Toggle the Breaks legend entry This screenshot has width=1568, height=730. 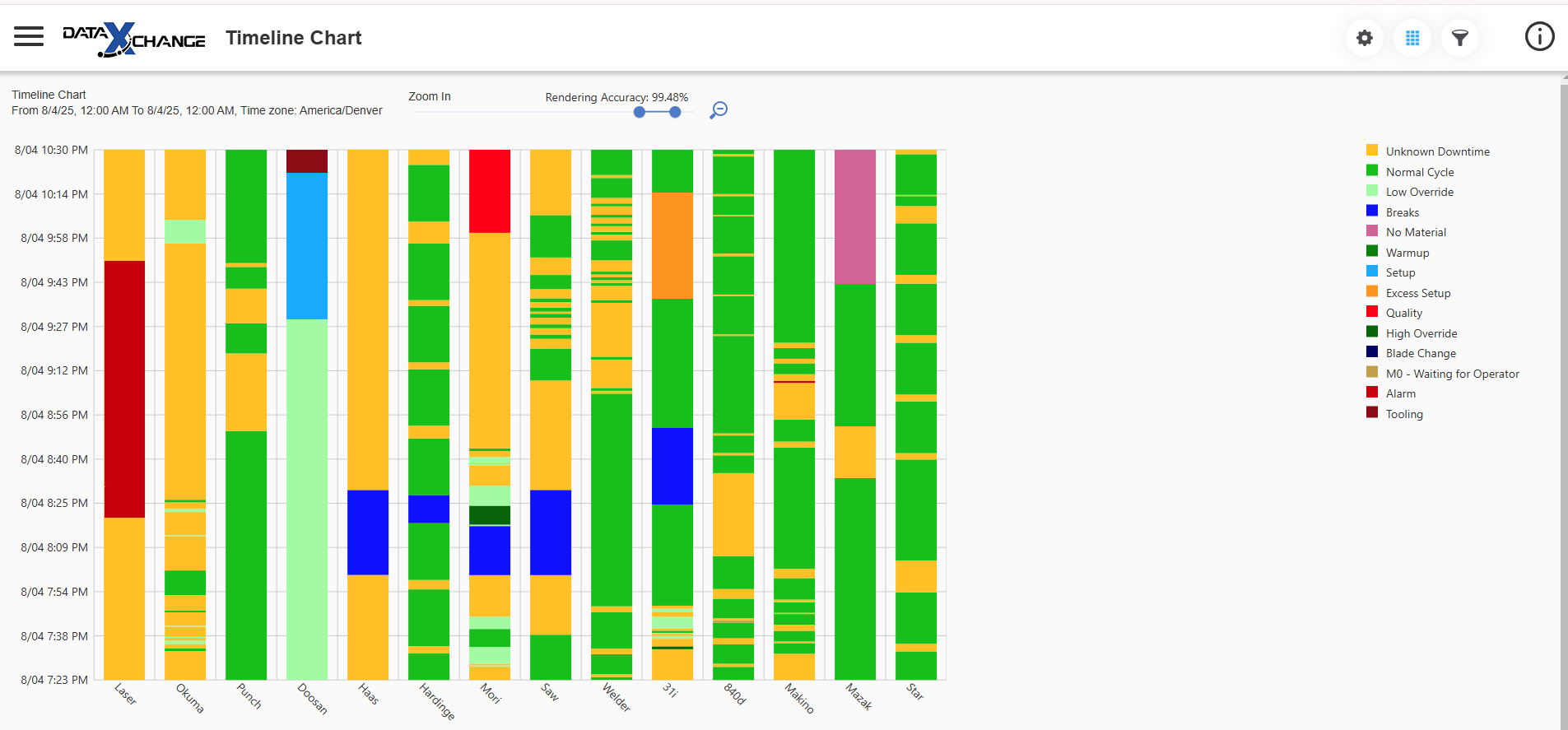(1402, 212)
